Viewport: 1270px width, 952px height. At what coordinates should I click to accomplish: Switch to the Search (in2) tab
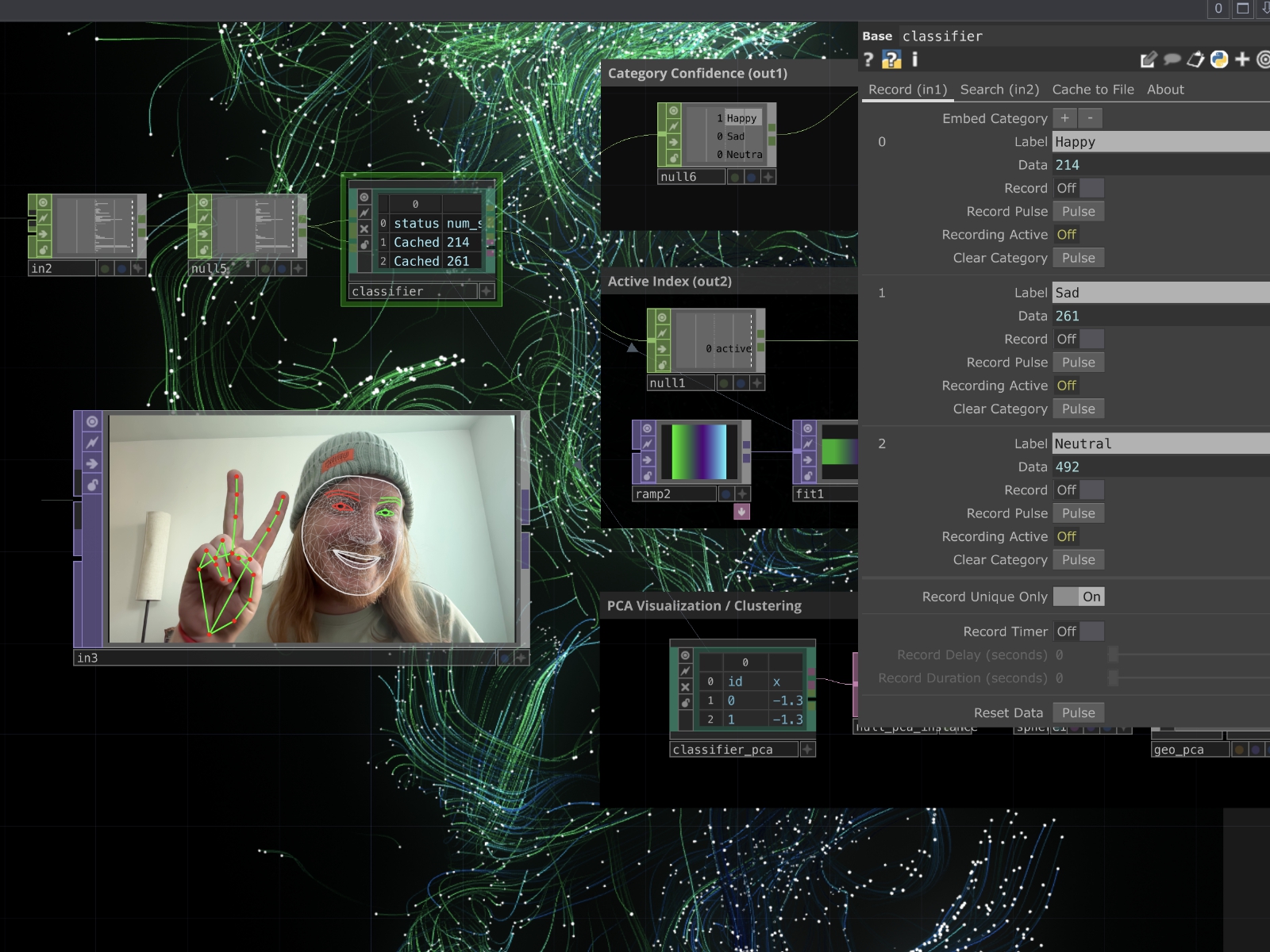click(x=999, y=90)
